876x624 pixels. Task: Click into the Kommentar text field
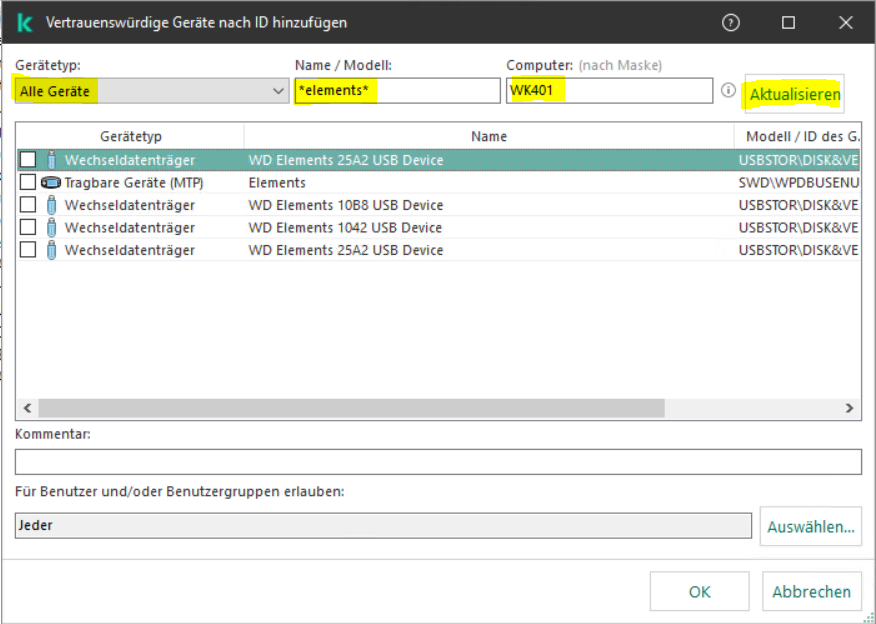[x=438, y=462]
